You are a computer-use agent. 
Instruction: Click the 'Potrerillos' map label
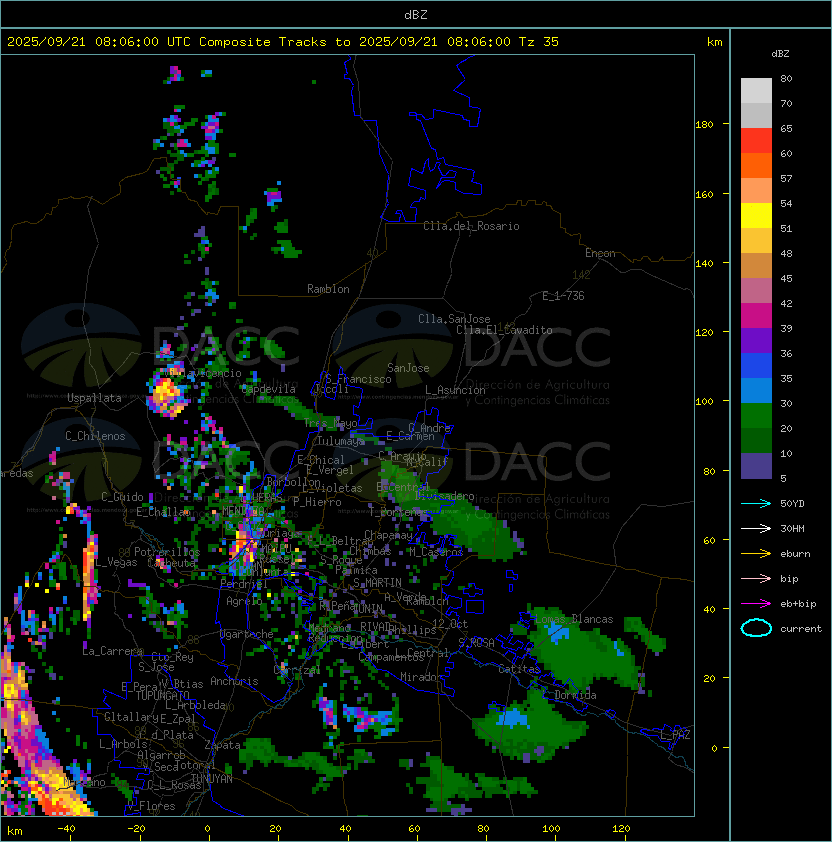pos(167,552)
